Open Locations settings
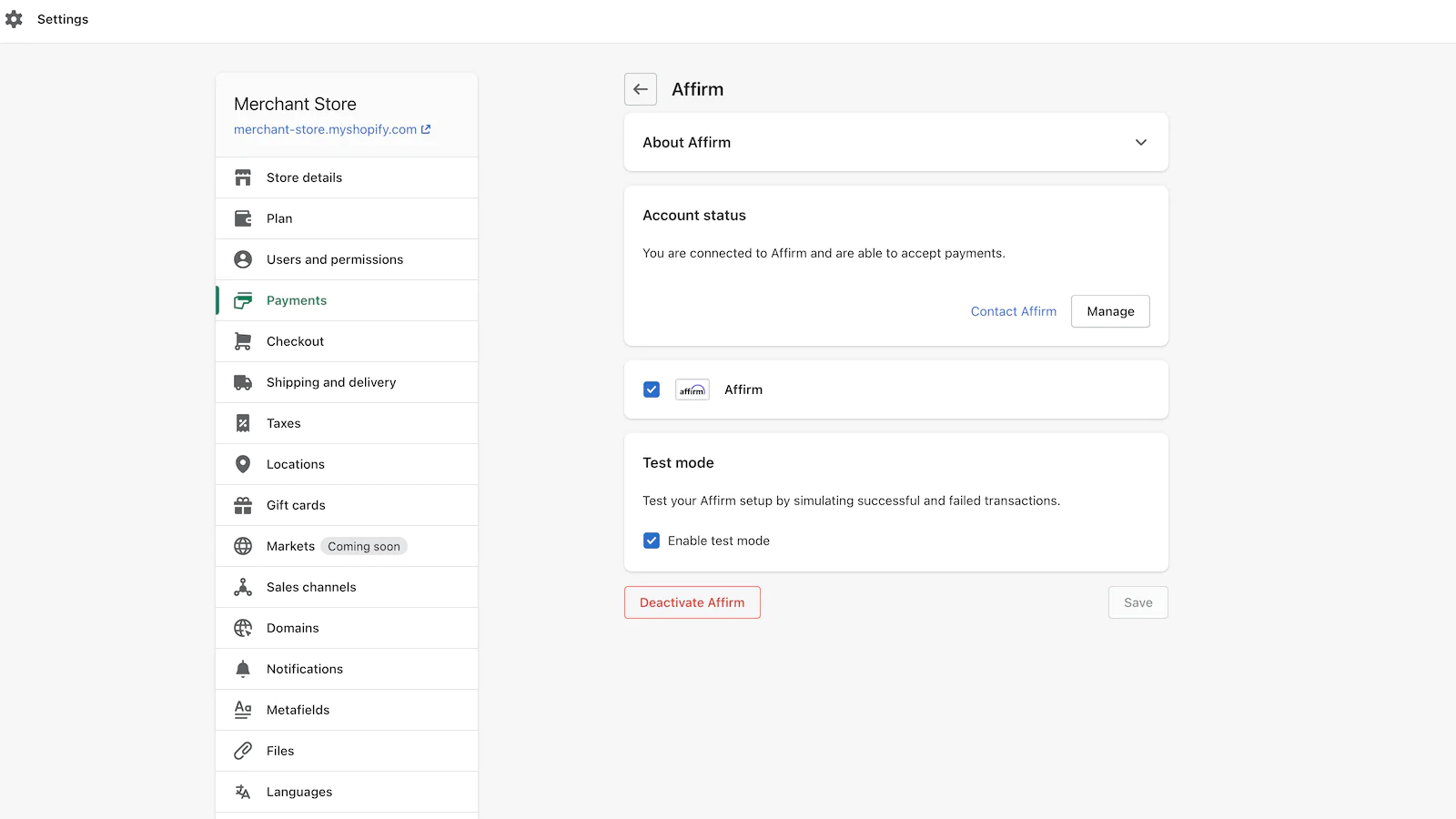The height and width of the screenshot is (819, 1456). 347,464
